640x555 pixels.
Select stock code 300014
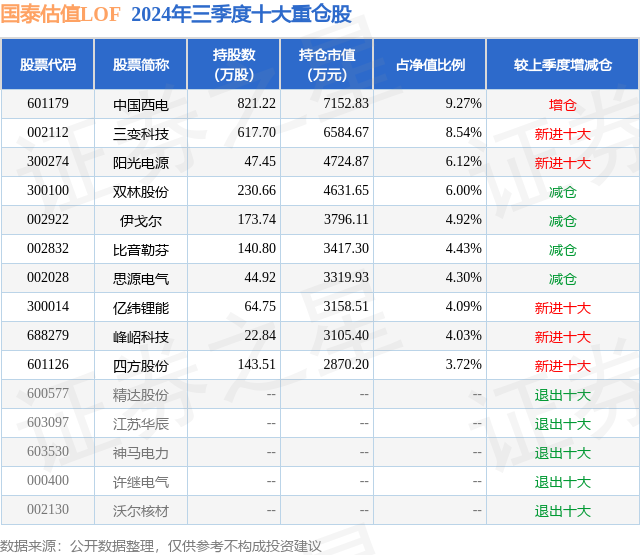point(48,306)
